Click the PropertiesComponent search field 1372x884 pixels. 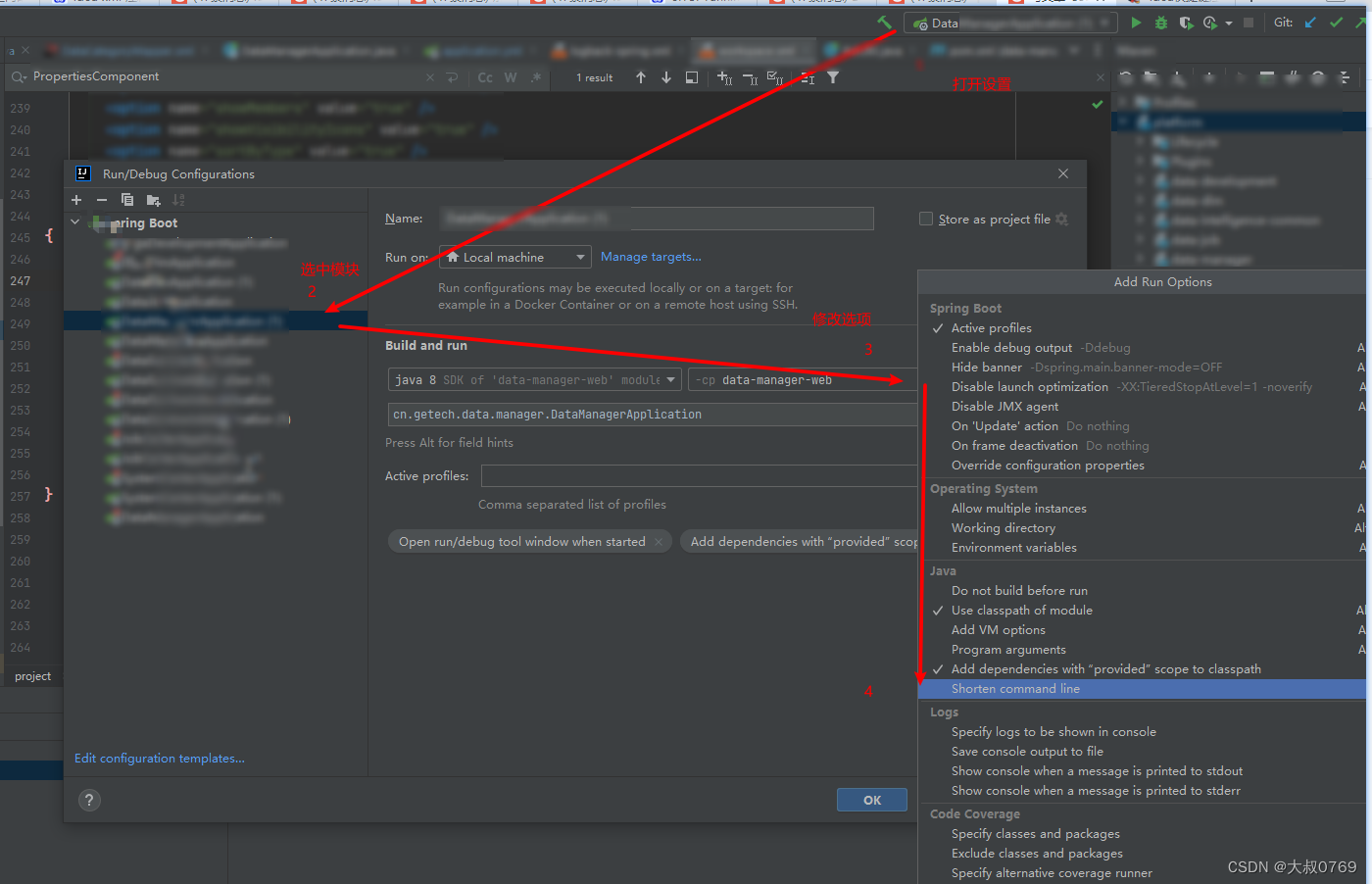[225, 77]
